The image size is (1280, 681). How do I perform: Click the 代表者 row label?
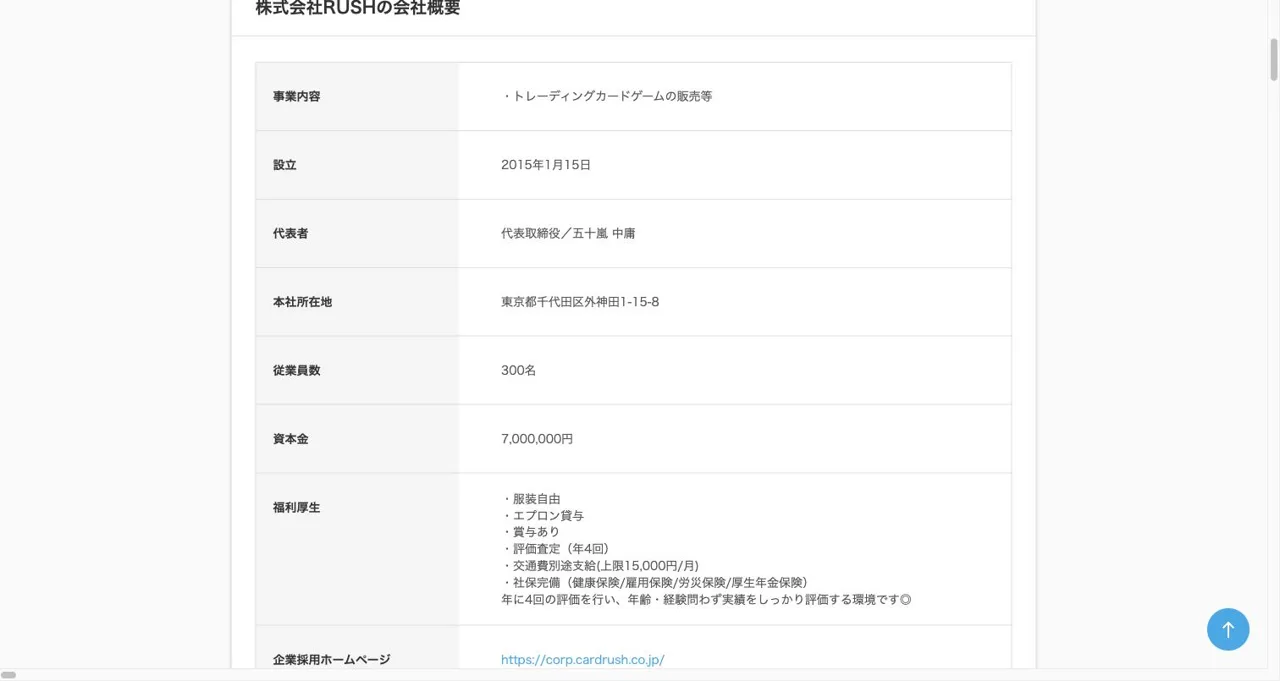click(291, 233)
